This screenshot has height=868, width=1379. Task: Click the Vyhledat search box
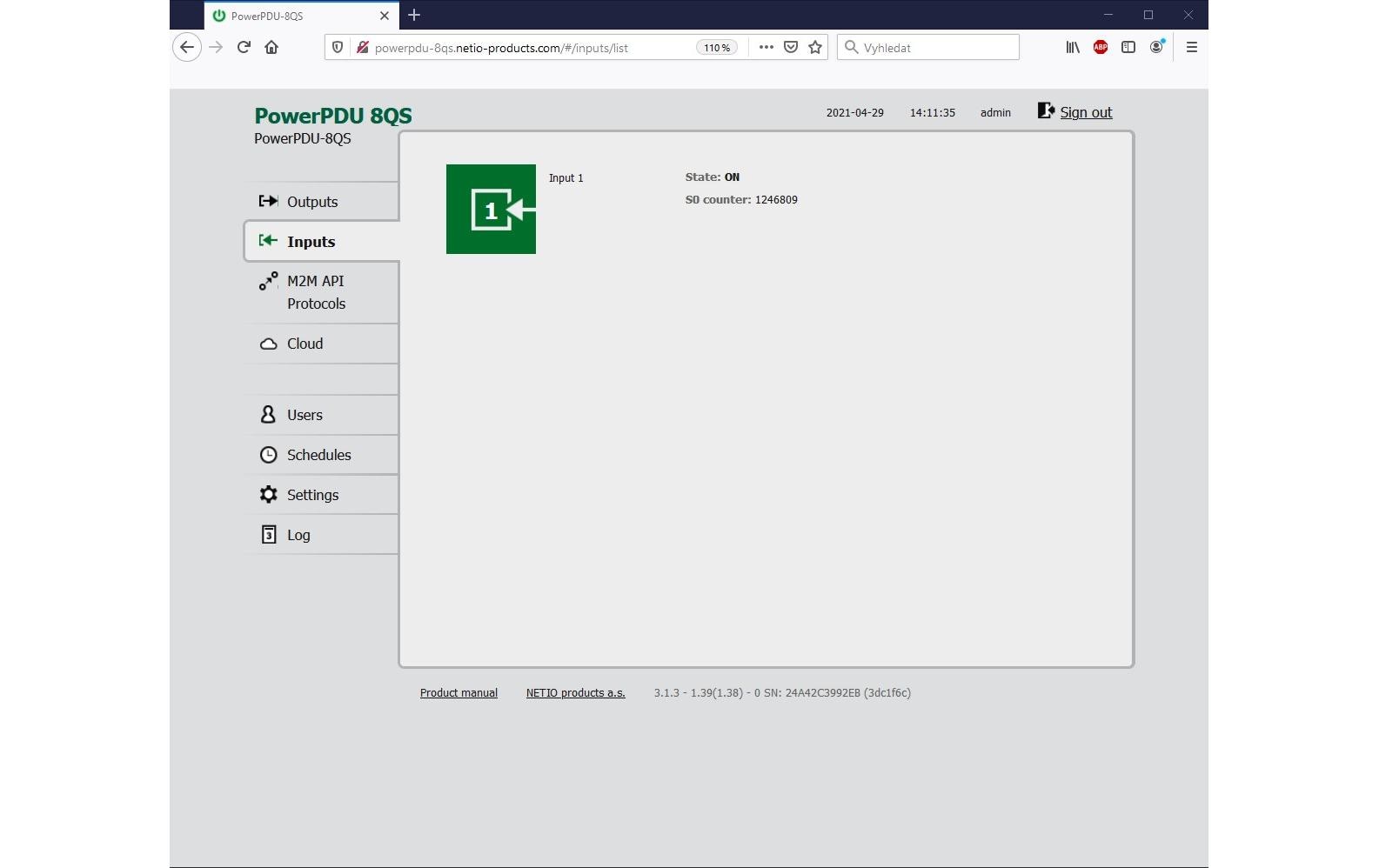click(928, 47)
